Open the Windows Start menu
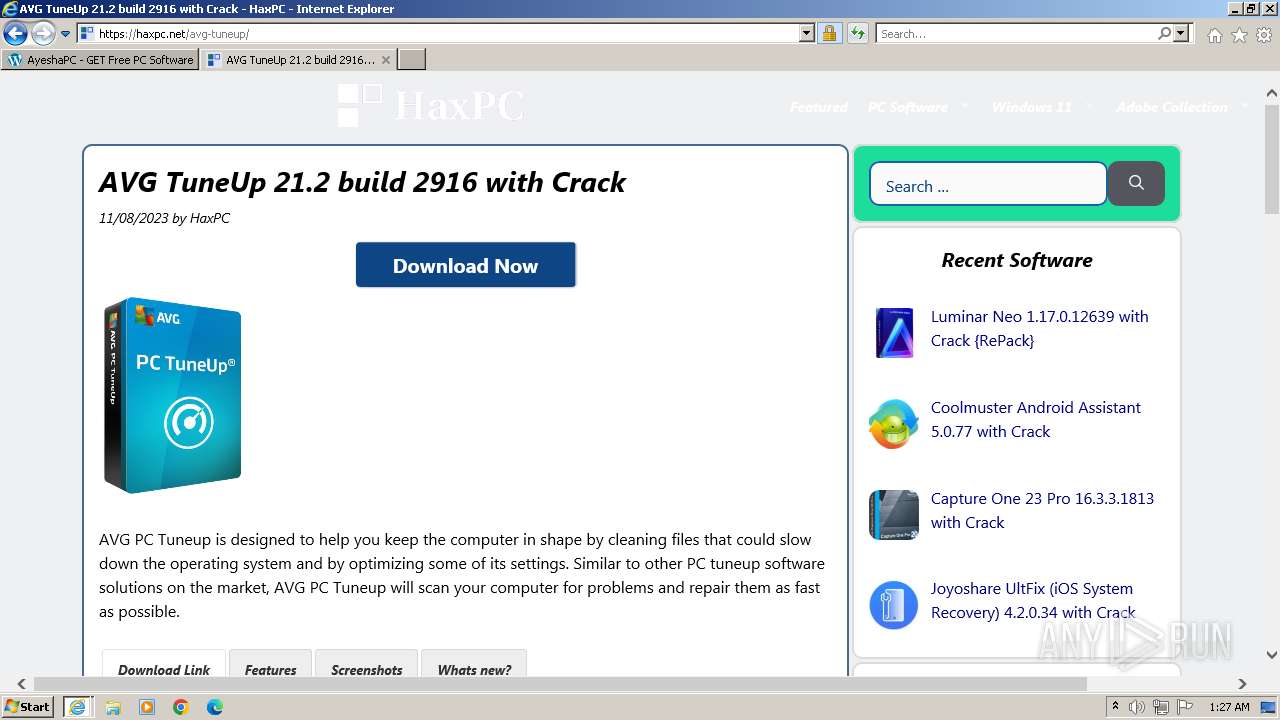The height and width of the screenshot is (720, 1280). click(x=28, y=706)
